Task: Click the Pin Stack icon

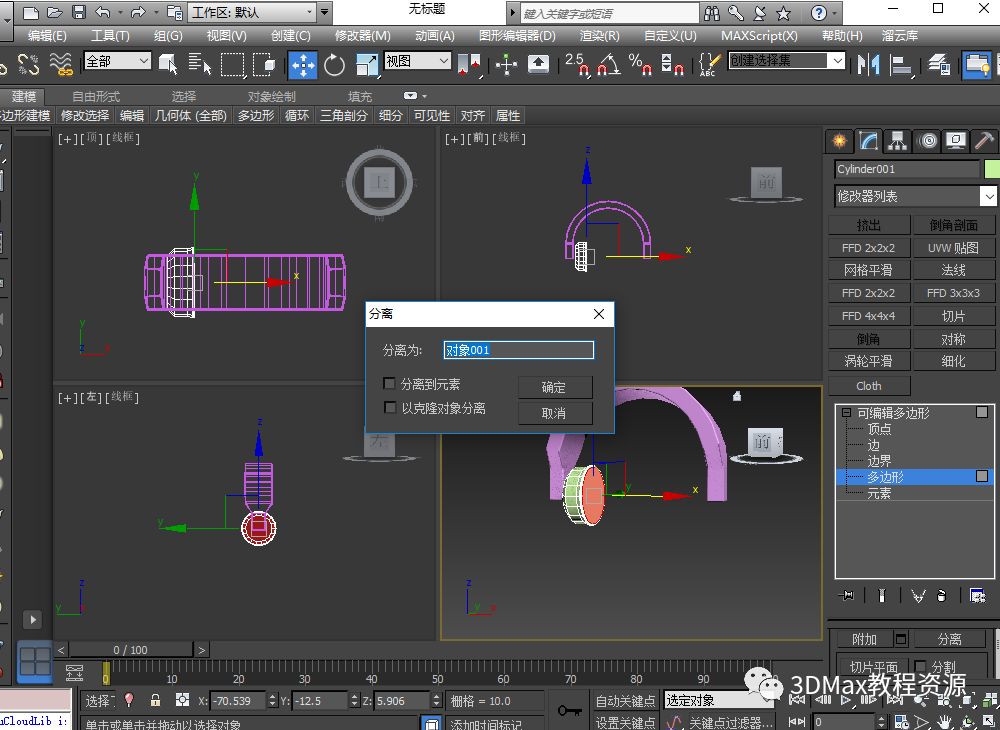Action: 848,595
